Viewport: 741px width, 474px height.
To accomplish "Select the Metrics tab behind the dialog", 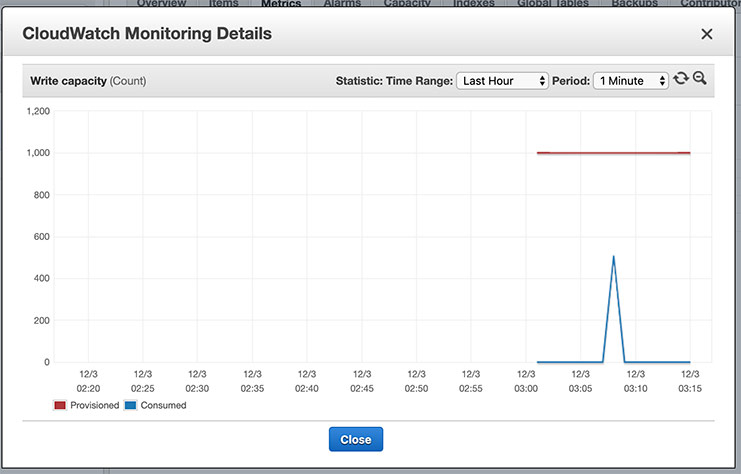I will click(281, 3).
